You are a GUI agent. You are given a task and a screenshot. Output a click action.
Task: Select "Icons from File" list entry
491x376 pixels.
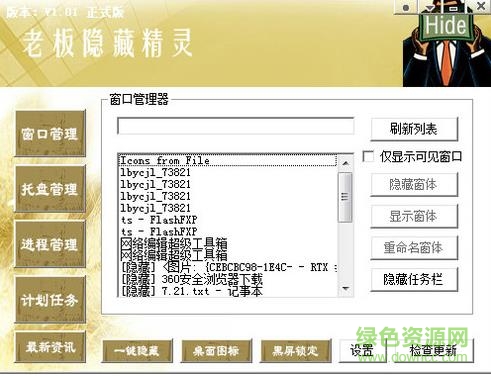pos(227,160)
